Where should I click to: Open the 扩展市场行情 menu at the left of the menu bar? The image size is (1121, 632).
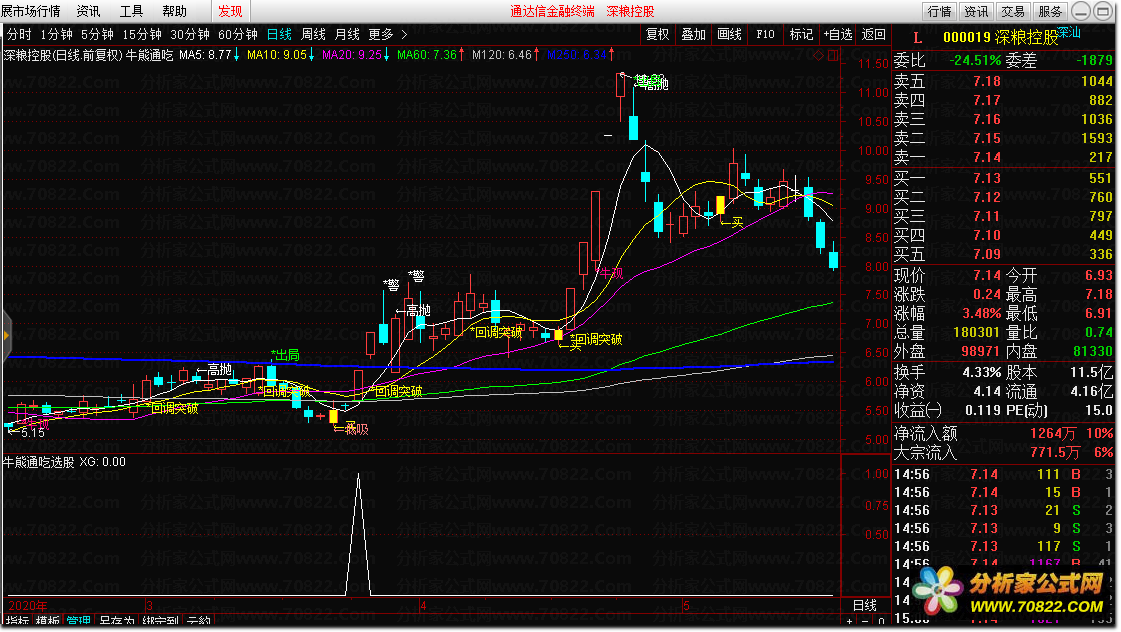[x=30, y=11]
